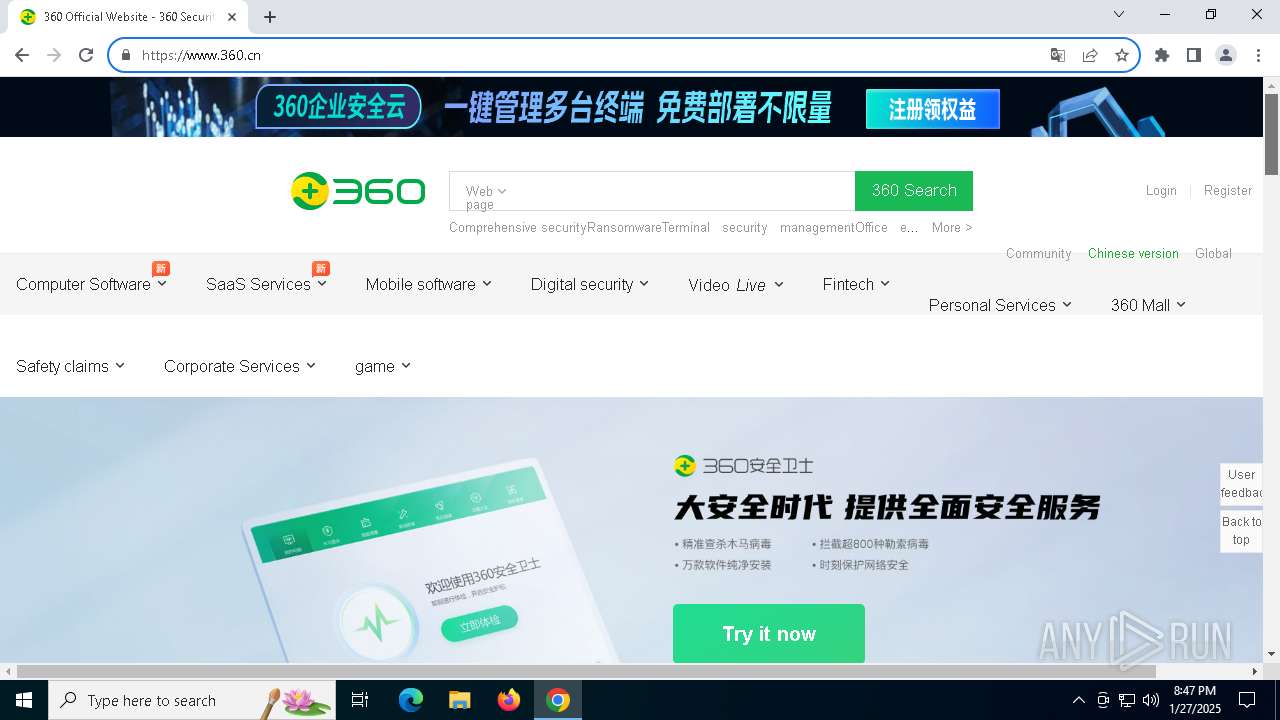Expand the Video Live menu
The image size is (1280, 720).
(736, 285)
